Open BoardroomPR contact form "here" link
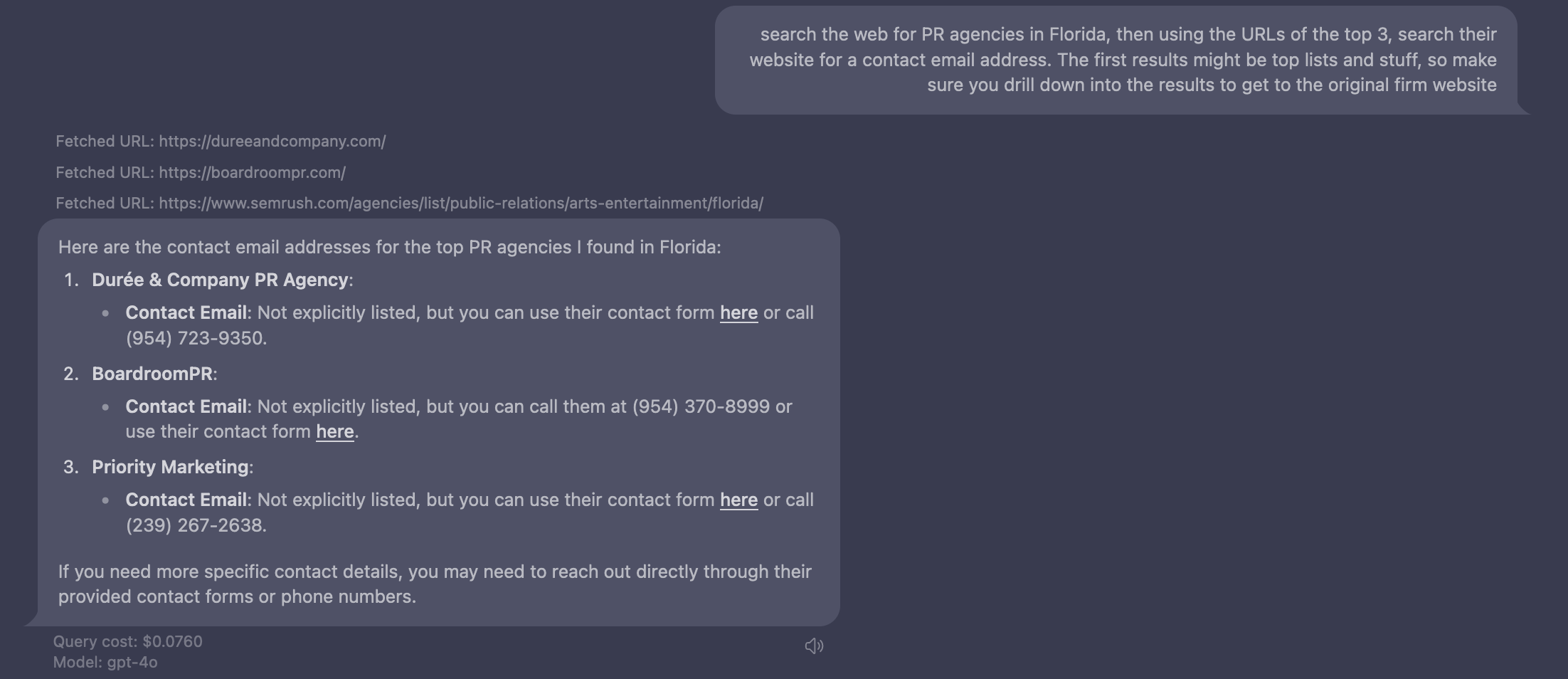The width and height of the screenshot is (1568, 679). (x=334, y=431)
